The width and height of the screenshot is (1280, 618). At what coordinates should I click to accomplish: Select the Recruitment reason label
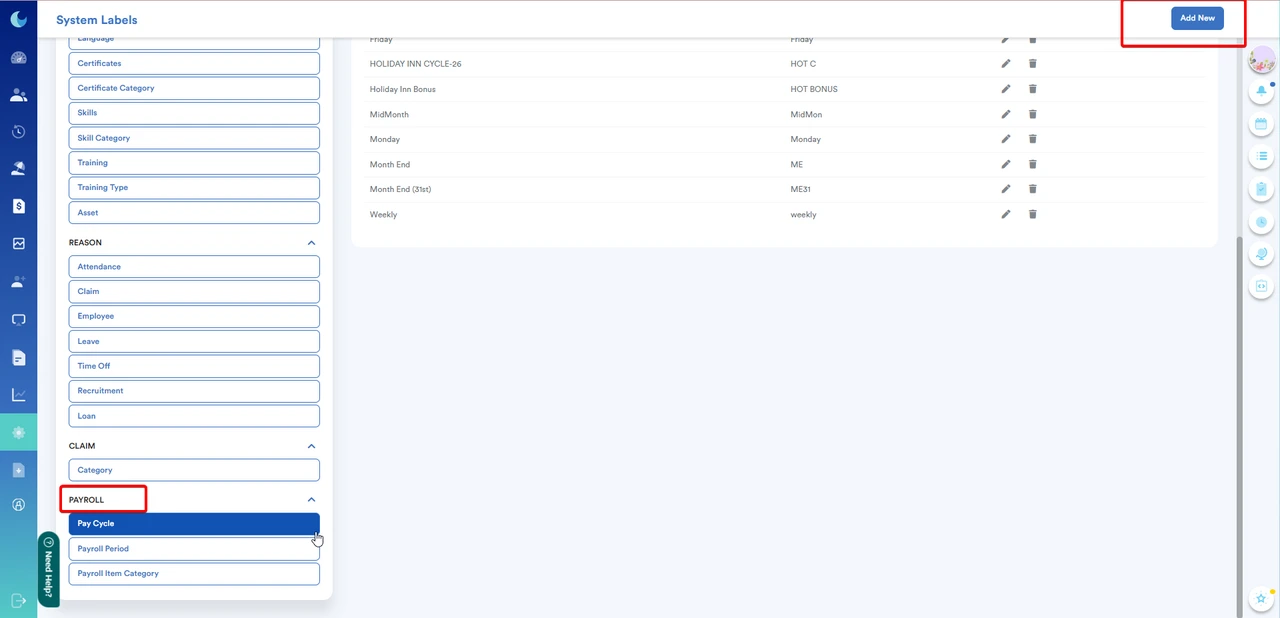(194, 391)
